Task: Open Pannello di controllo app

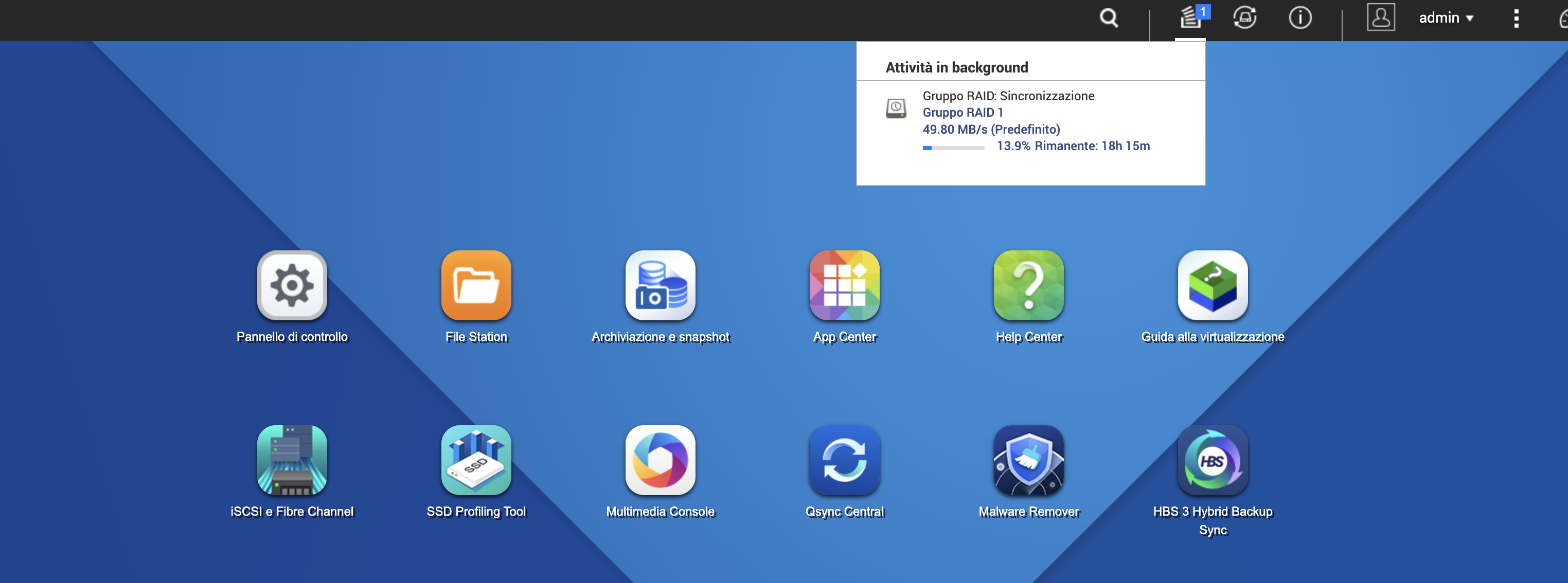Action: (x=292, y=285)
